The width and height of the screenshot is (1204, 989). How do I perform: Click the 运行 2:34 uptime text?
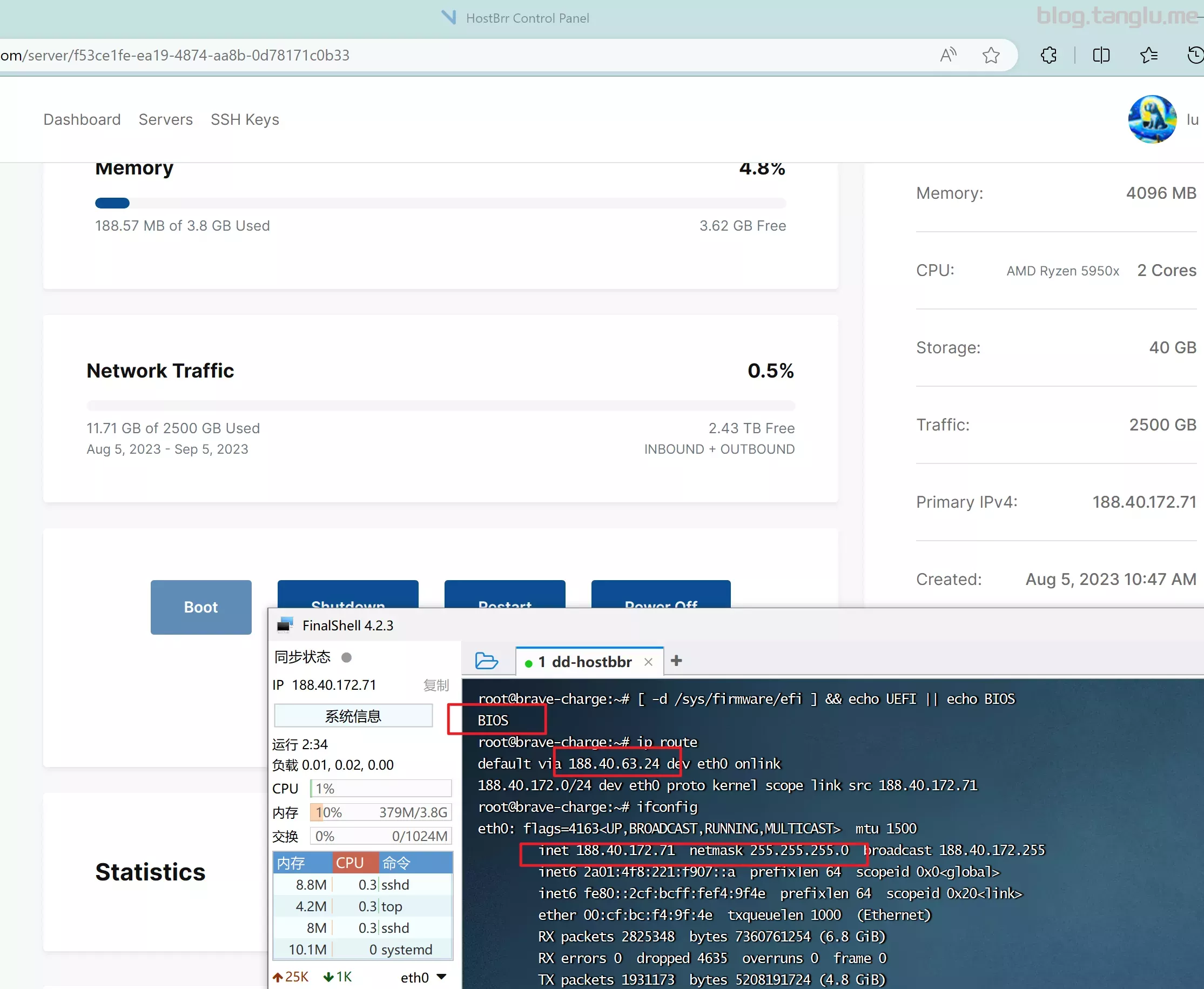click(x=300, y=745)
